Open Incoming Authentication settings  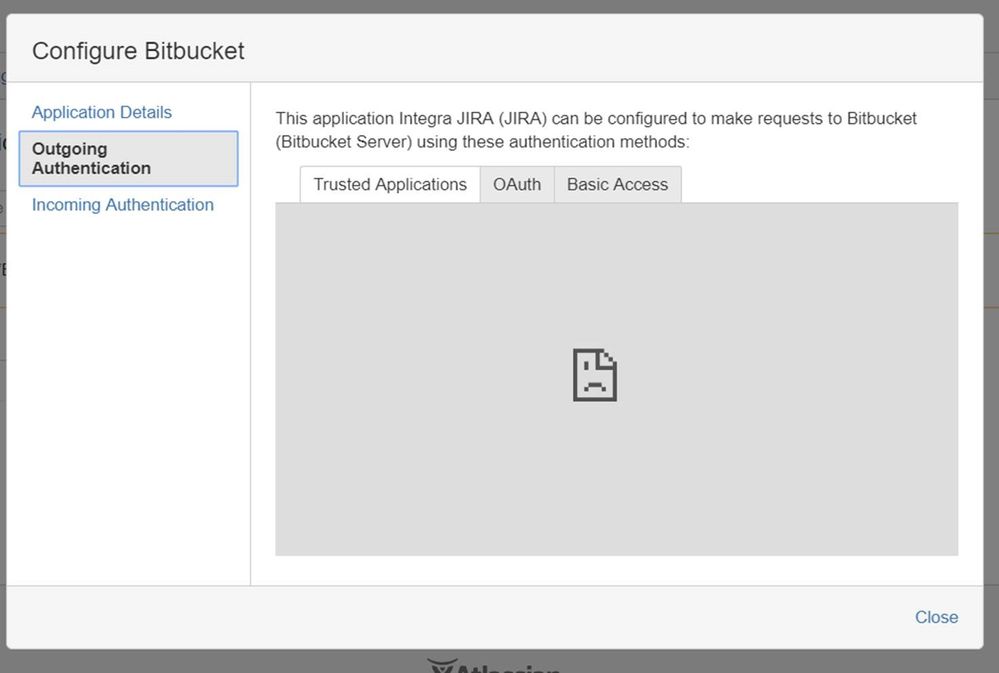[123, 205]
